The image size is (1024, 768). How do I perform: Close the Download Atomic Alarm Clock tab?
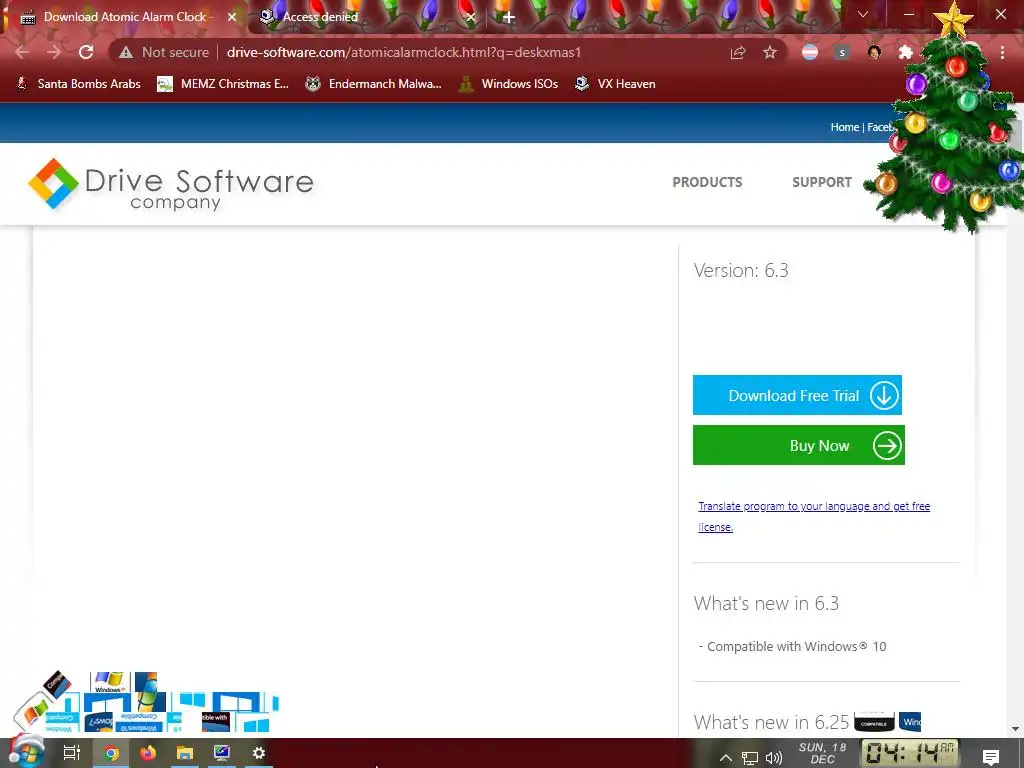coord(232,17)
